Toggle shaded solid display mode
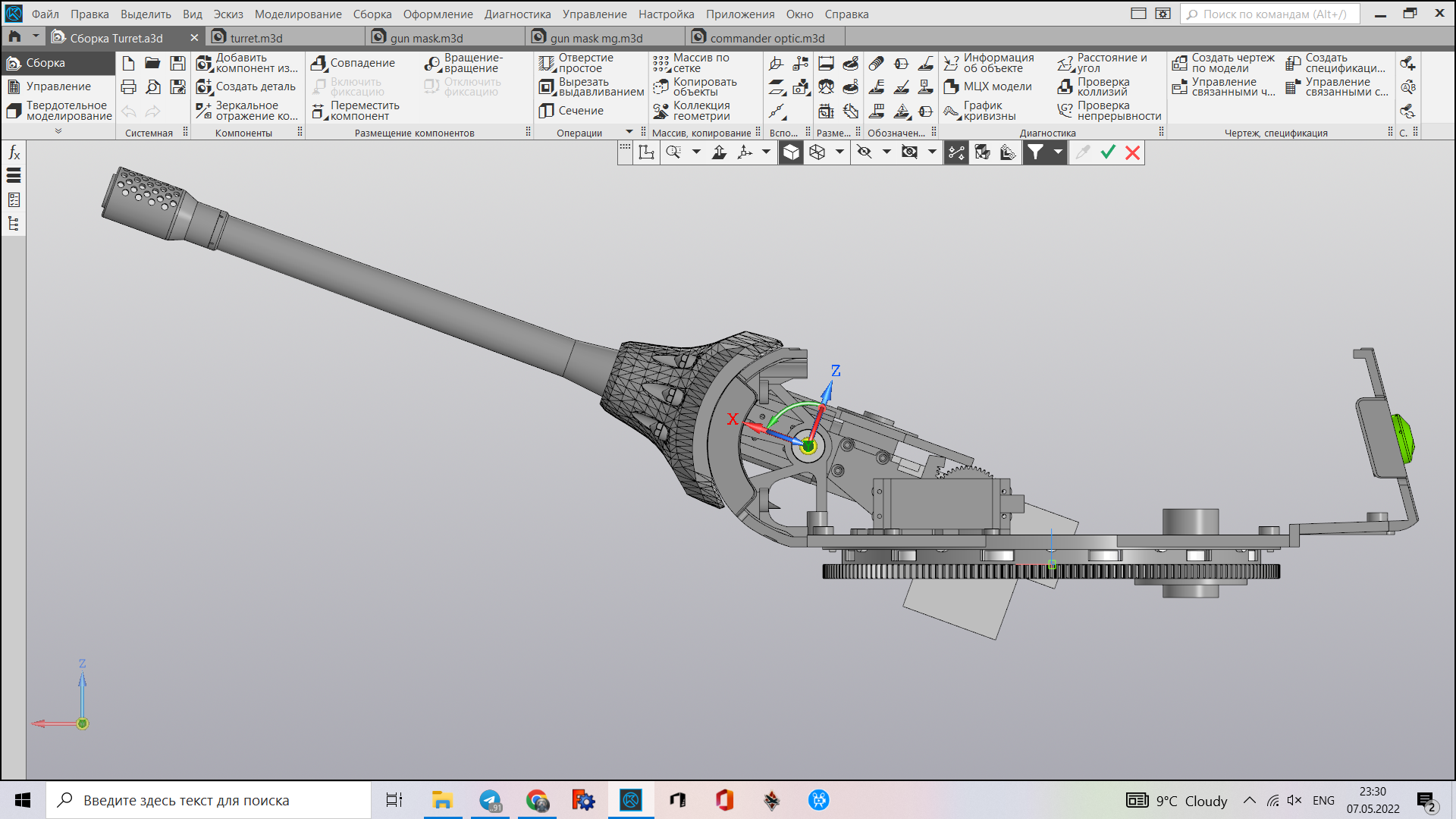This screenshot has height=819, width=1456. point(791,152)
